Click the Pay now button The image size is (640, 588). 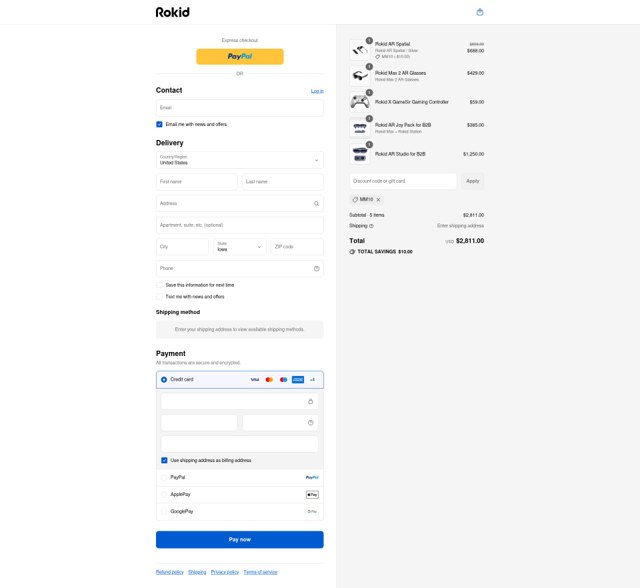pos(240,539)
